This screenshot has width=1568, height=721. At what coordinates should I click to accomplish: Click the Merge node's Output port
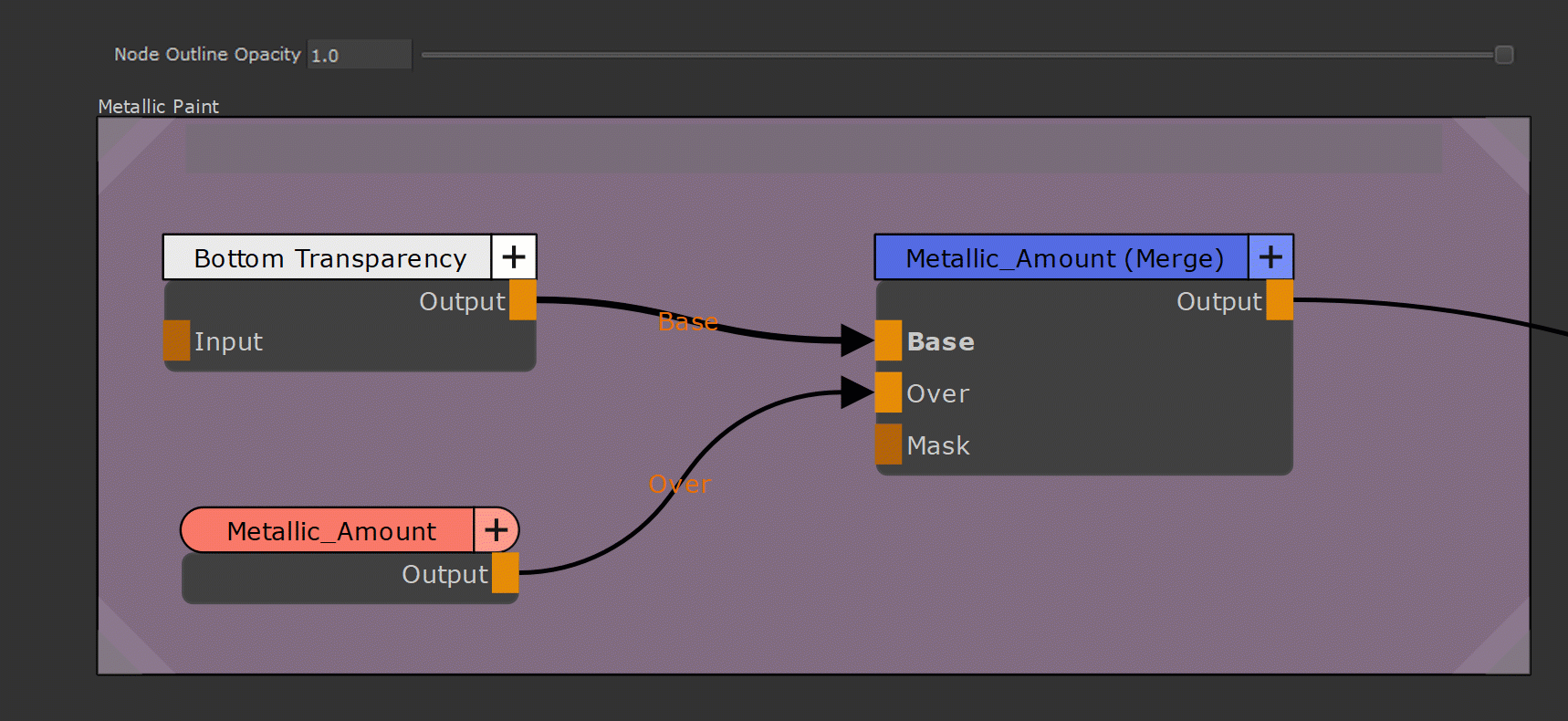pos(1279,300)
